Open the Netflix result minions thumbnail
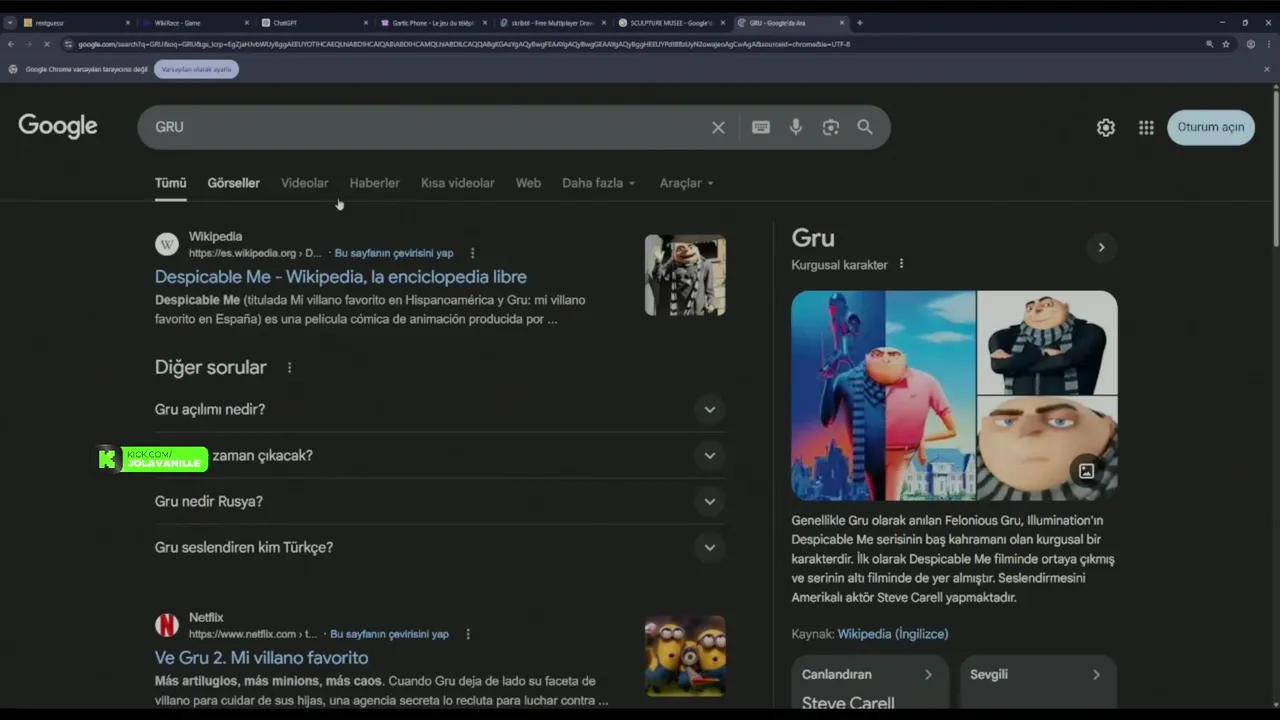 pyautogui.click(x=685, y=656)
